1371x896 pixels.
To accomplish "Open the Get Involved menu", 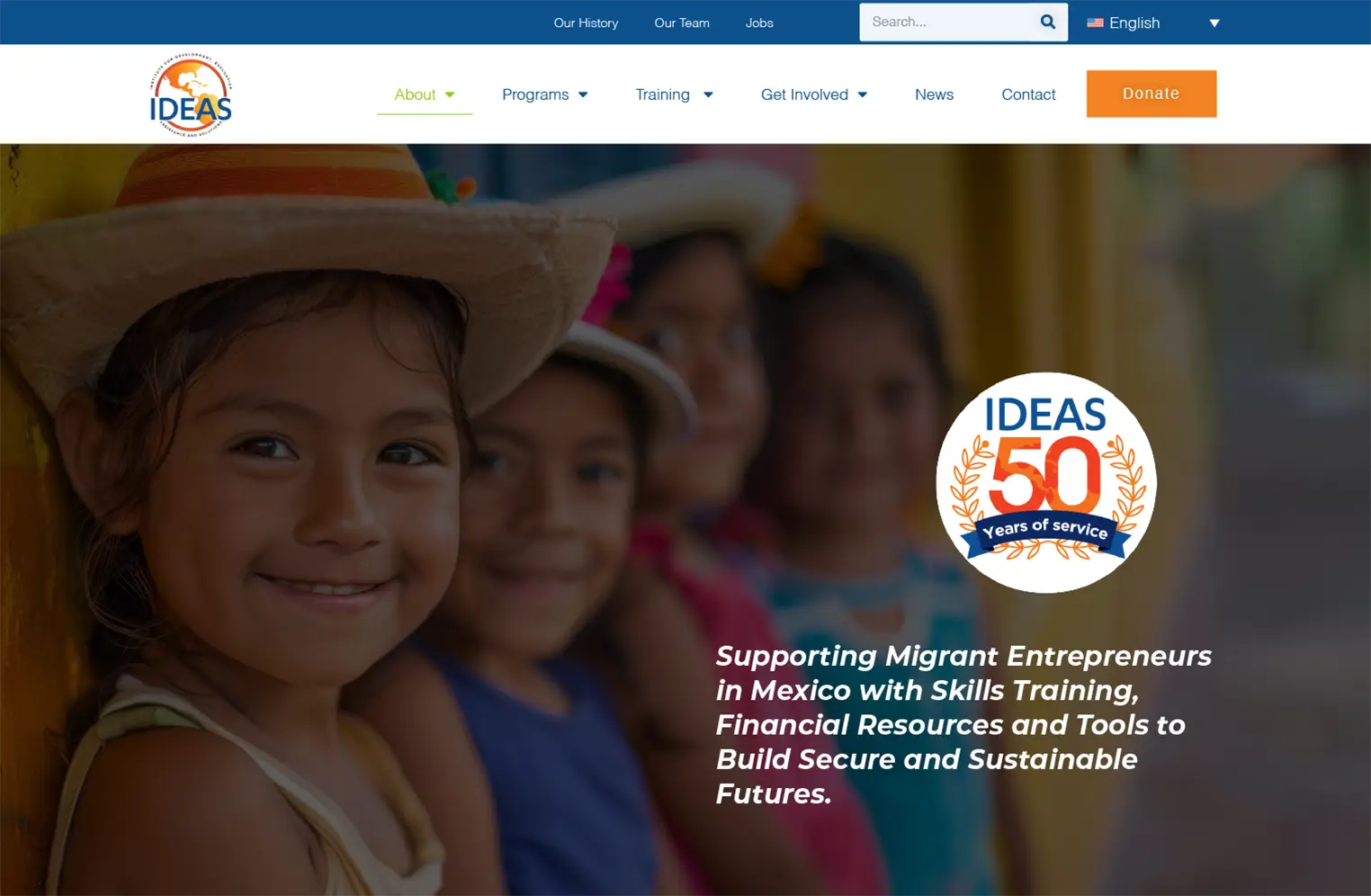I will 804,94.
